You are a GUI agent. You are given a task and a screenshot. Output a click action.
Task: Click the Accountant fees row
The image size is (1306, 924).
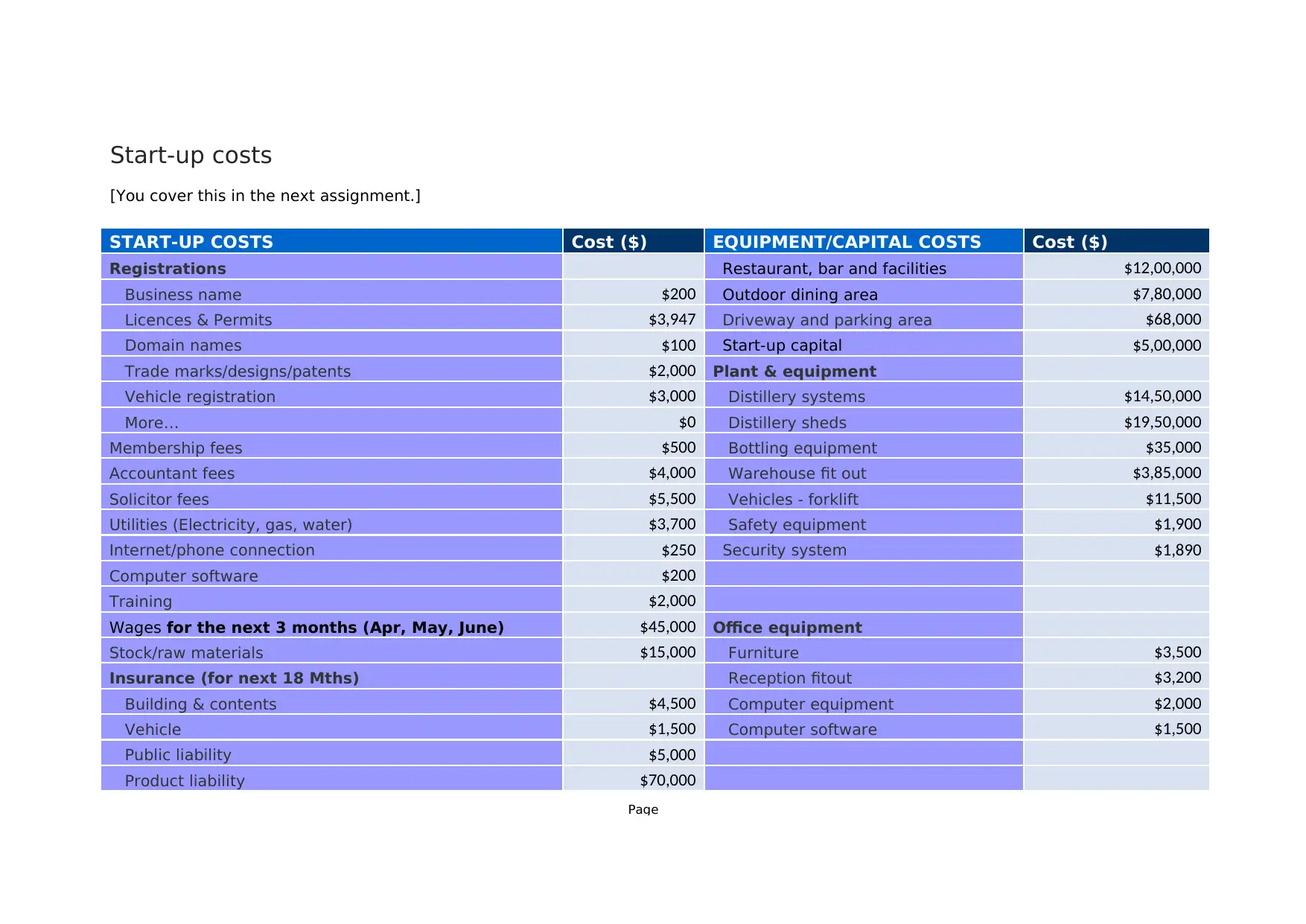[172, 474]
